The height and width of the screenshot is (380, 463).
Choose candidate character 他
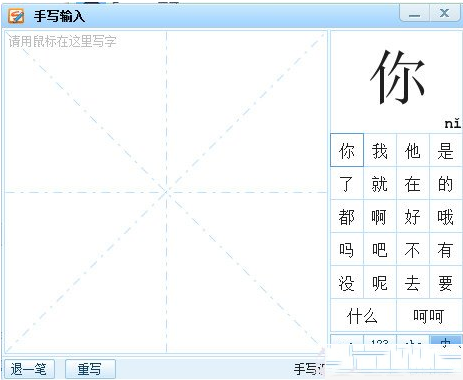click(413, 150)
